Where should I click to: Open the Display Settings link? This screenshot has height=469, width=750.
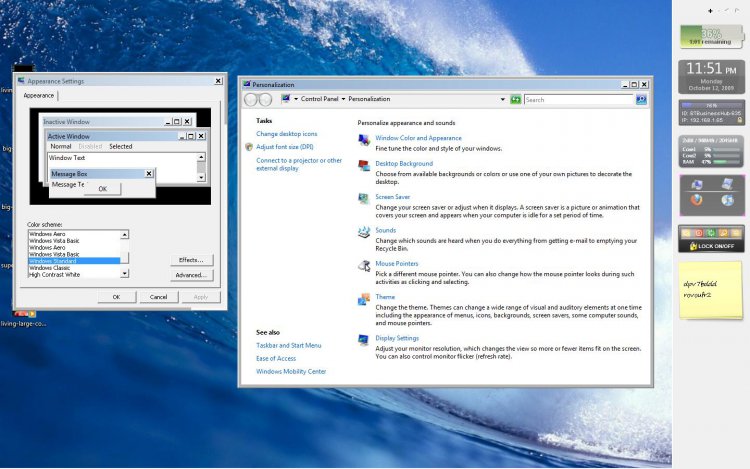[x=397, y=338]
